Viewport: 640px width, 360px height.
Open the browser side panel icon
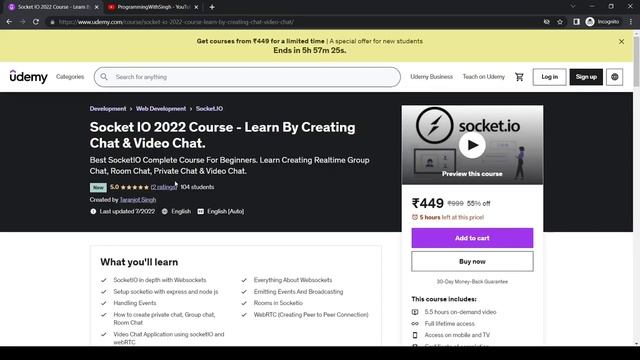click(x=576, y=22)
